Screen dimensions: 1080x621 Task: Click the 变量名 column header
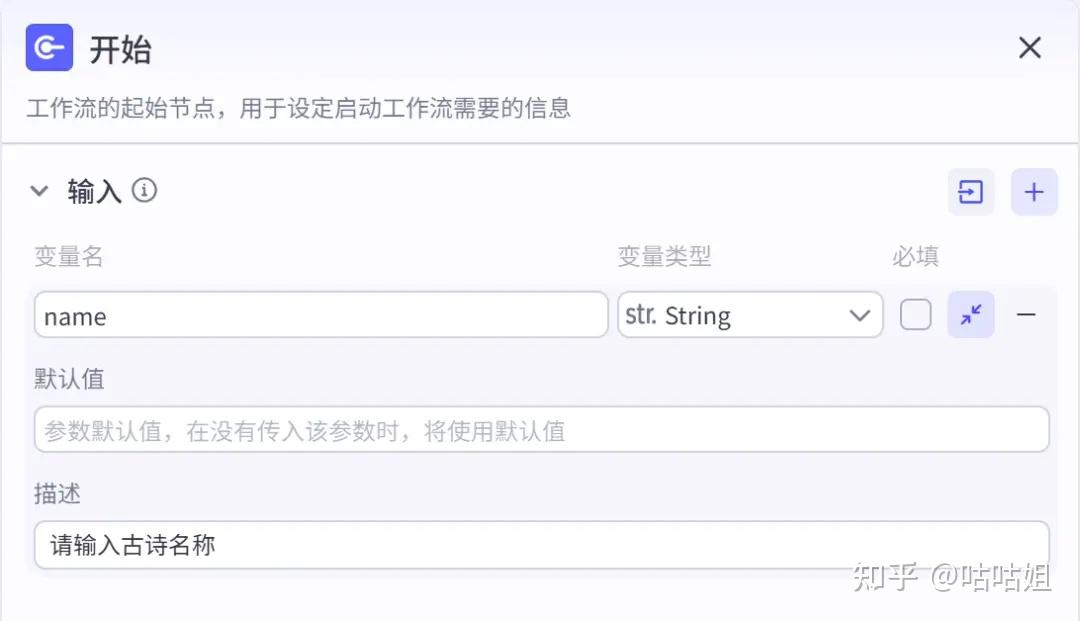(x=69, y=257)
